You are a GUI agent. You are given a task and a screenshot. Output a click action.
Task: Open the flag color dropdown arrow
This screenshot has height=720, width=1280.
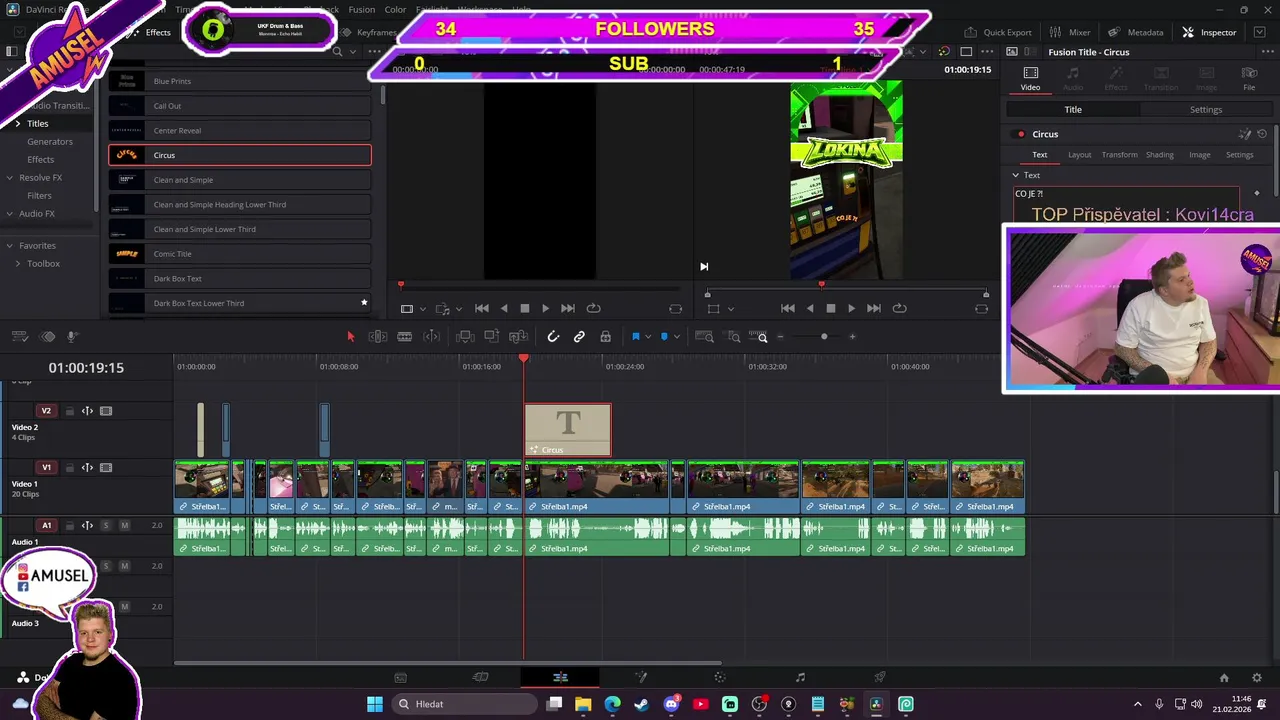pyautogui.click(x=648, y=337)
